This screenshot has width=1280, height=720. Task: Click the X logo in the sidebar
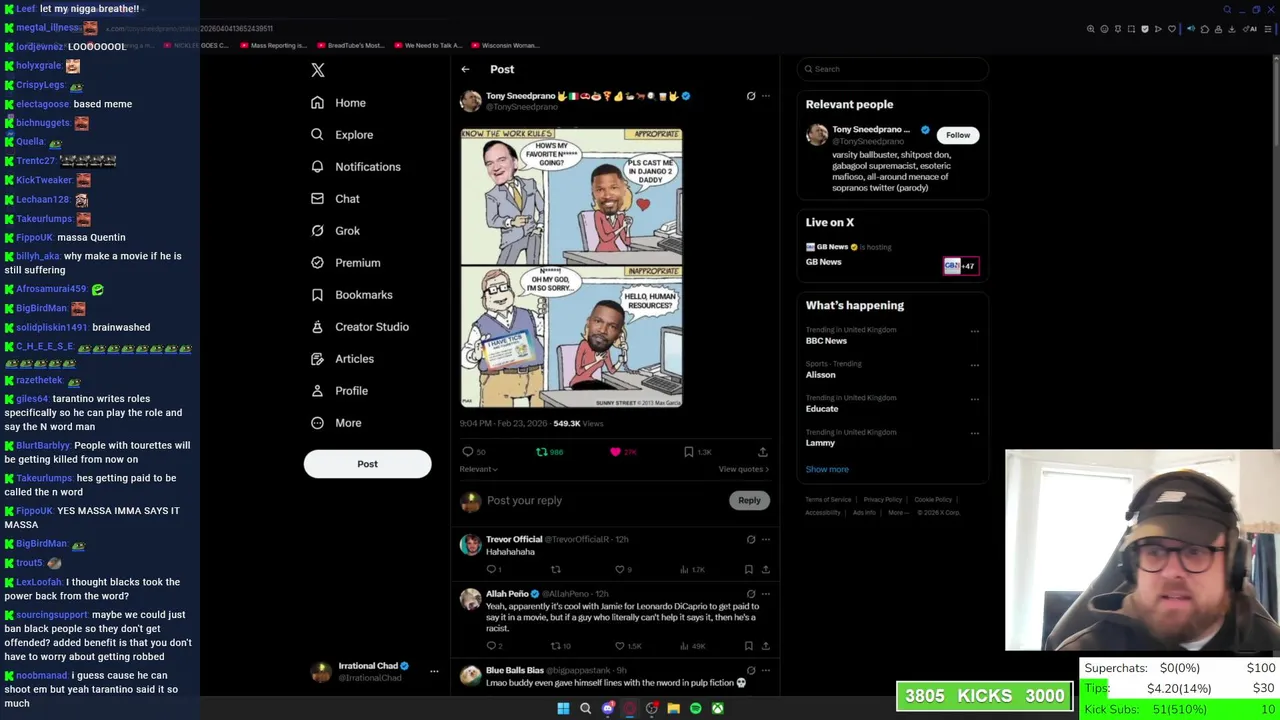pyautogui.click(x=318, y=70)
